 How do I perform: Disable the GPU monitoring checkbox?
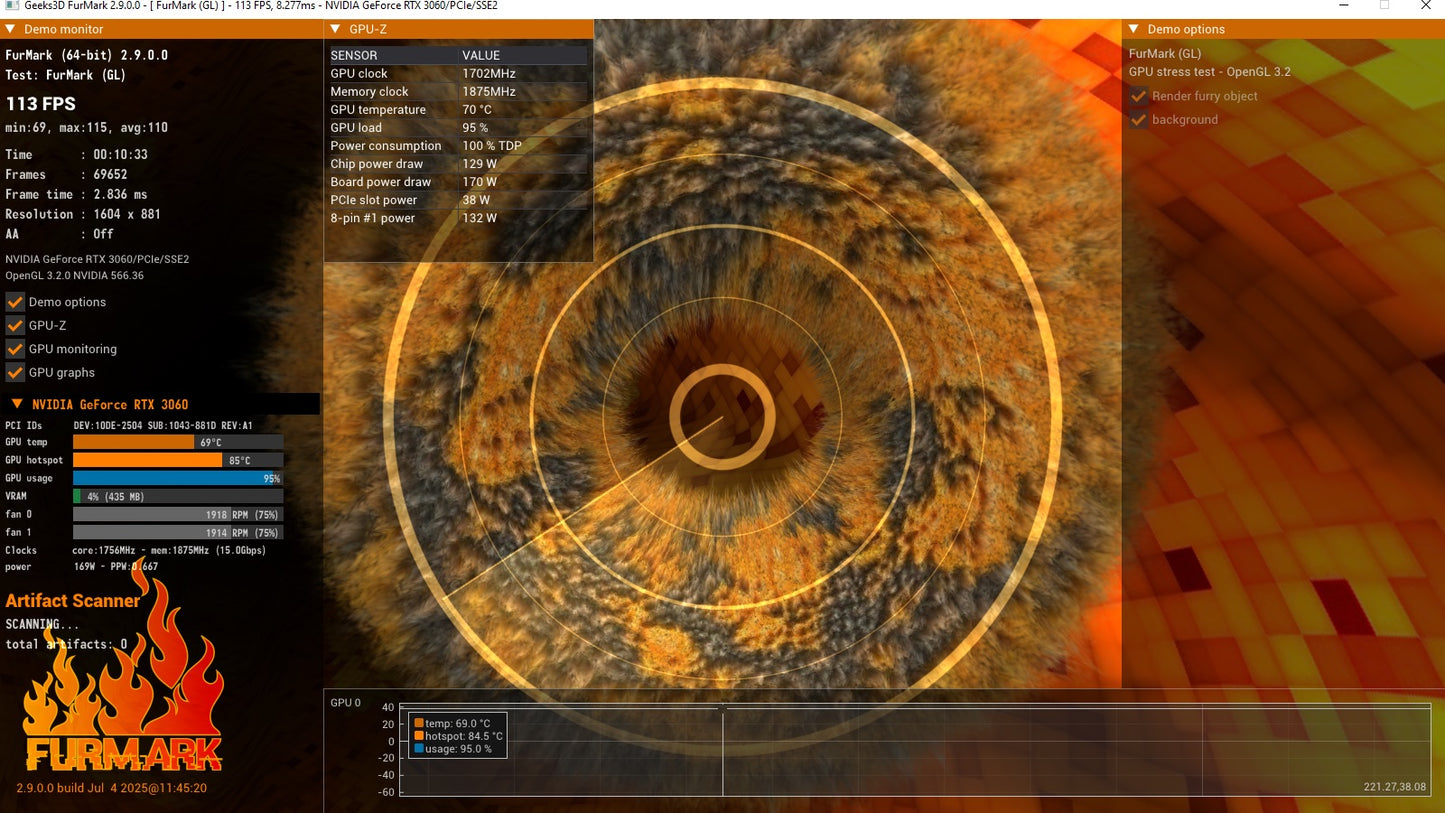coord(14,348)
